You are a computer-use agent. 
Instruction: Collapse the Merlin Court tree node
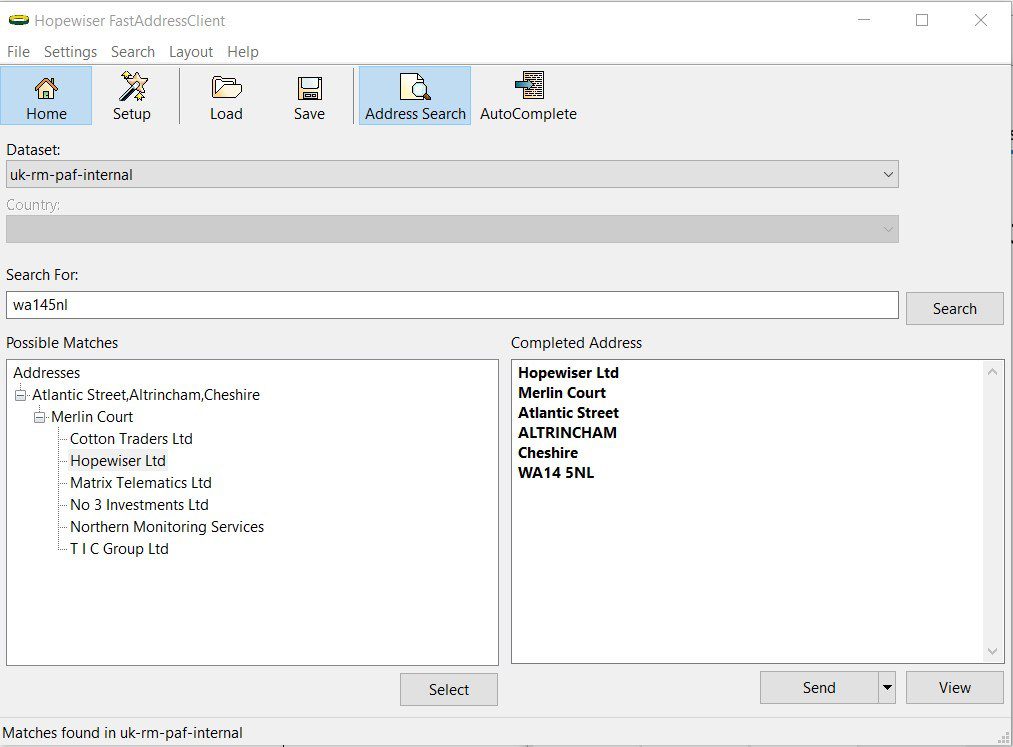tap(39, 417)
